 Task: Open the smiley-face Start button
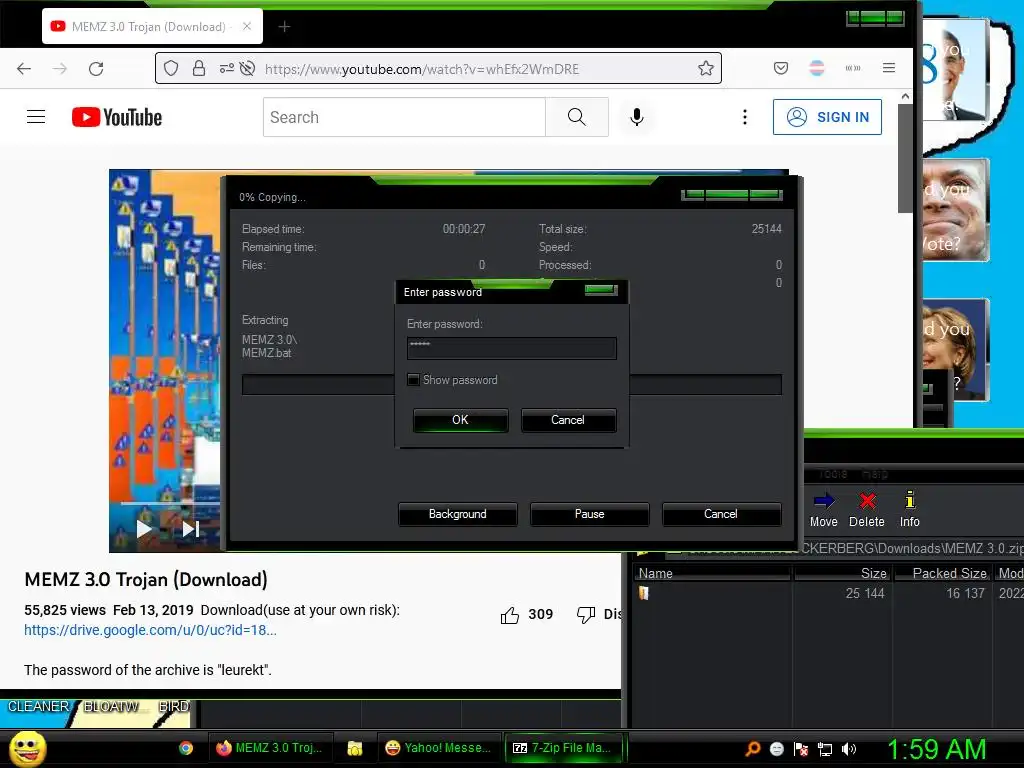tap(27, 748)
